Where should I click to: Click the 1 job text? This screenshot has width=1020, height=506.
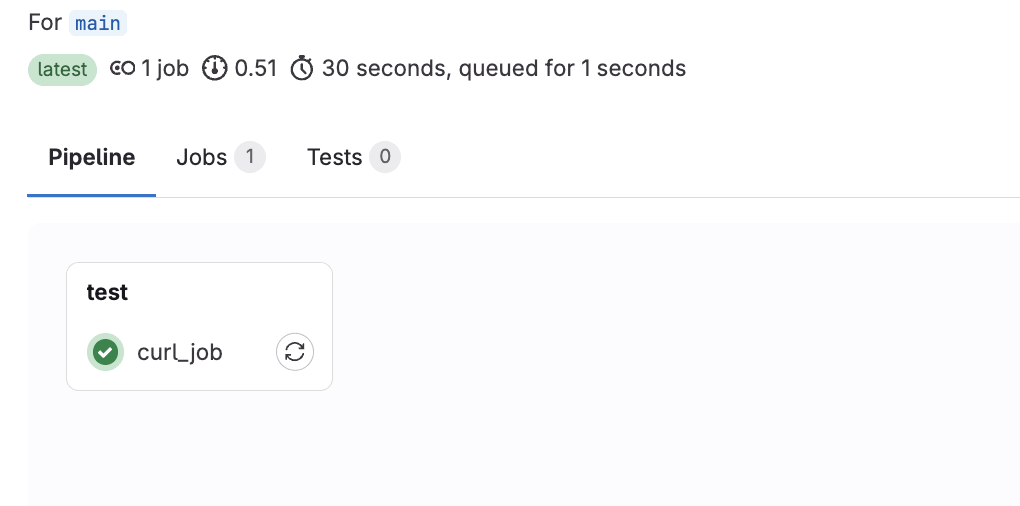165,68
